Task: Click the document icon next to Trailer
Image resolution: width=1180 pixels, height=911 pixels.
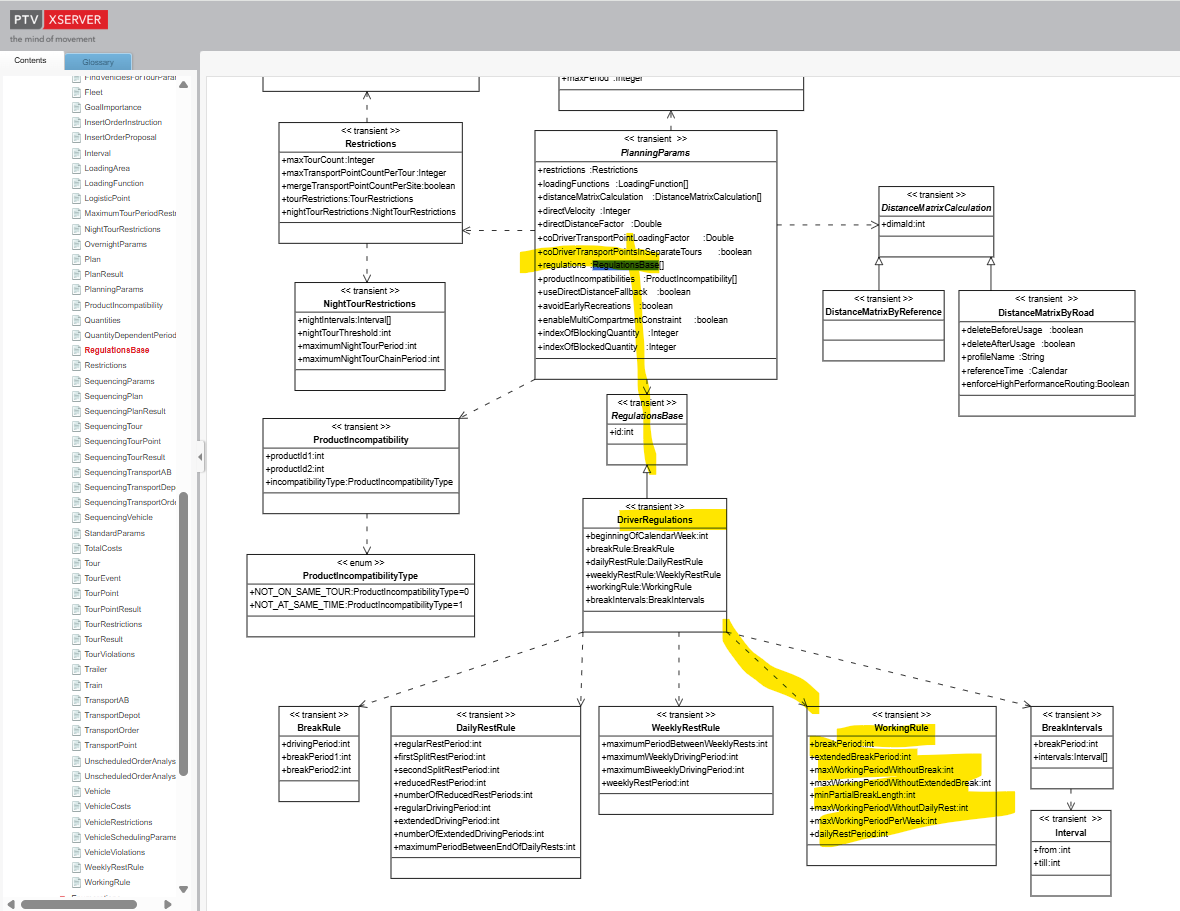Action: pyautogui.click(x=75, y=670)
